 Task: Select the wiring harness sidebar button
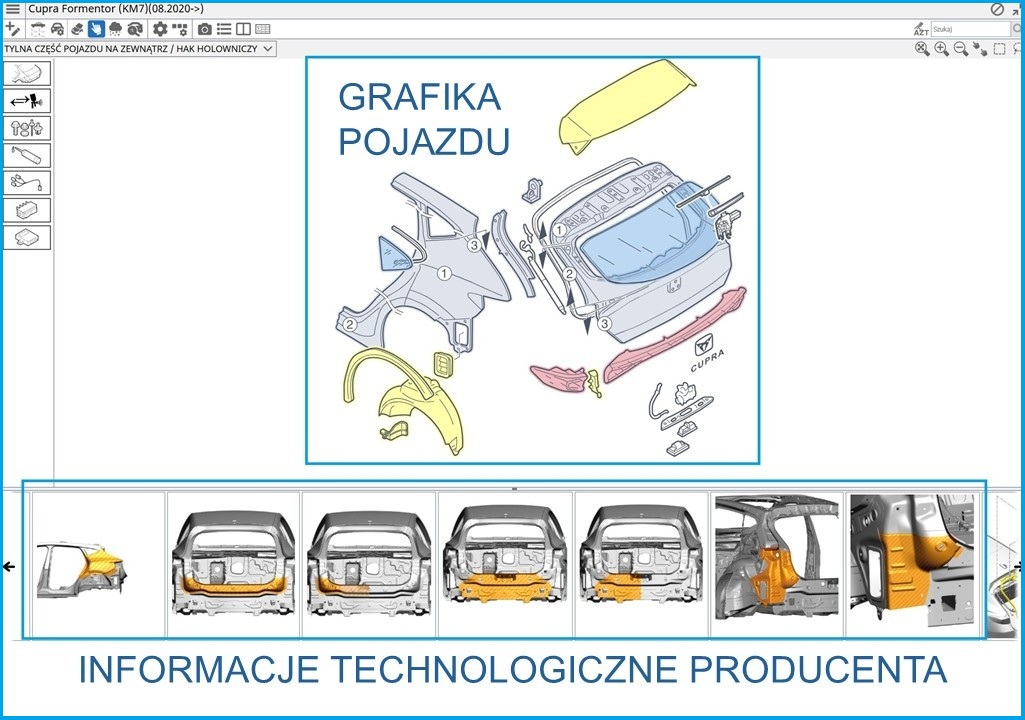pyautogui.click(x=27, y=183)
